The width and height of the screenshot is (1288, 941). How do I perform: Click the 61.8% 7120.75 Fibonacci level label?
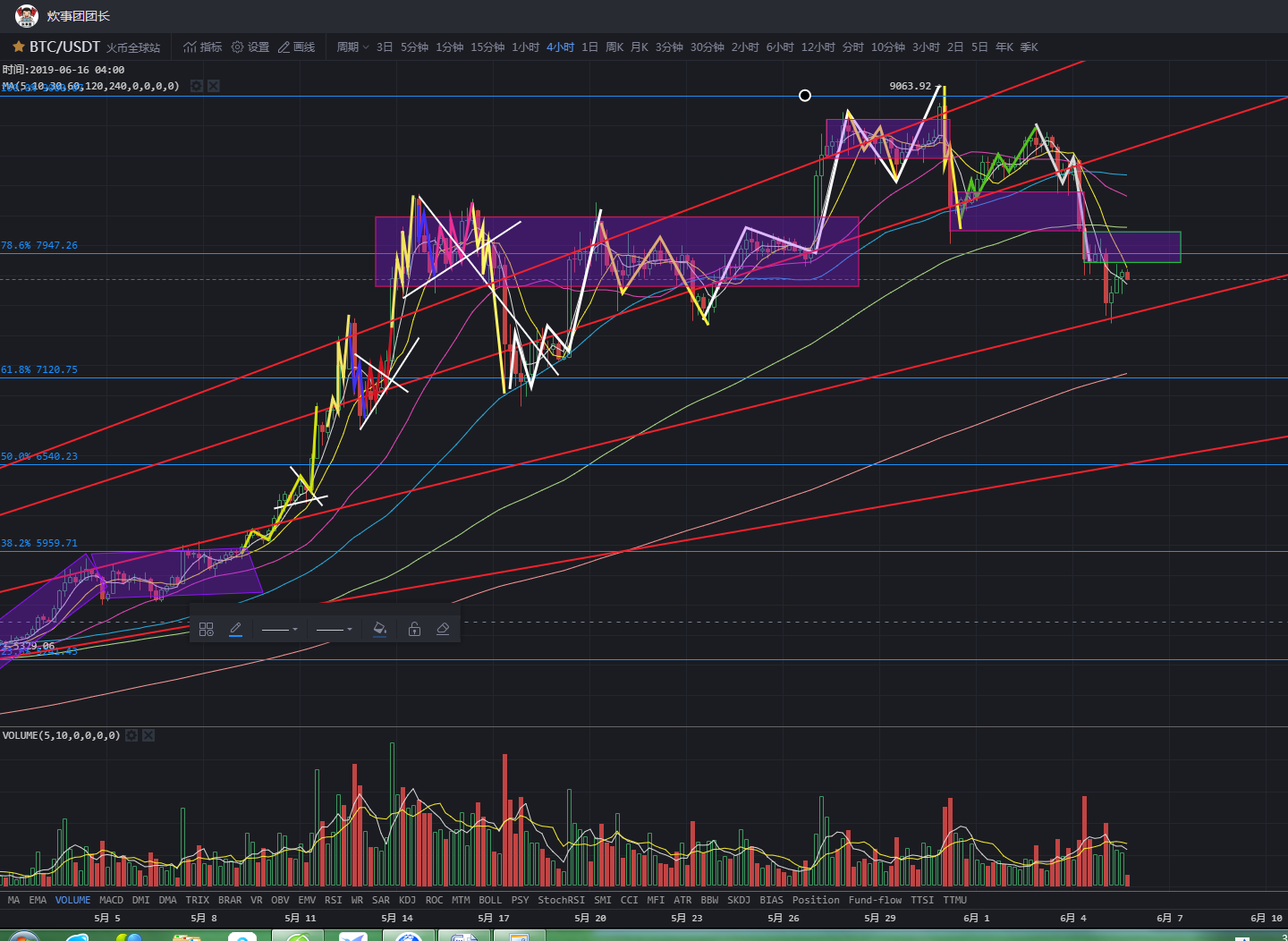(39, 369)
